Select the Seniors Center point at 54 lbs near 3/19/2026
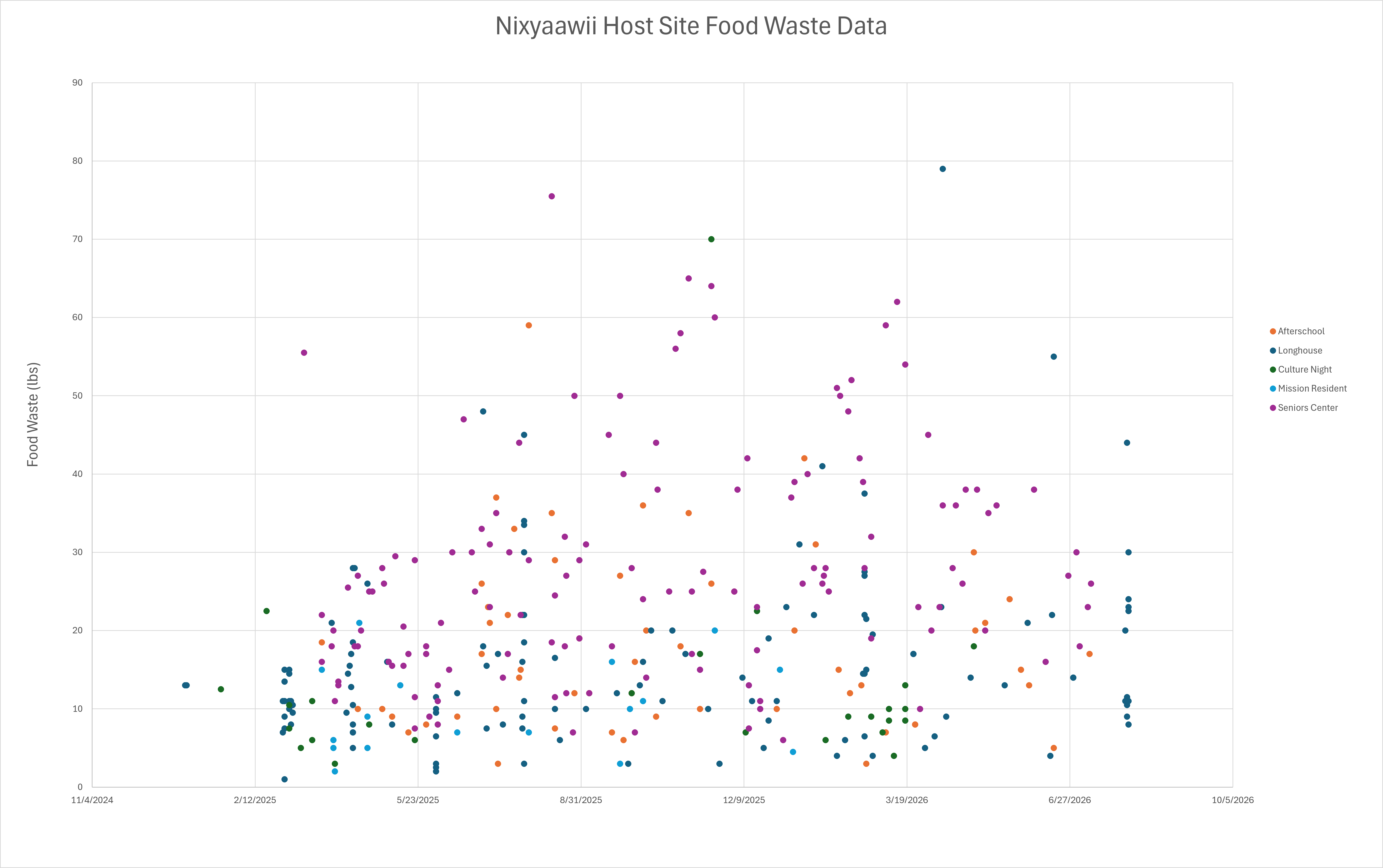 (x=905, y=364)
